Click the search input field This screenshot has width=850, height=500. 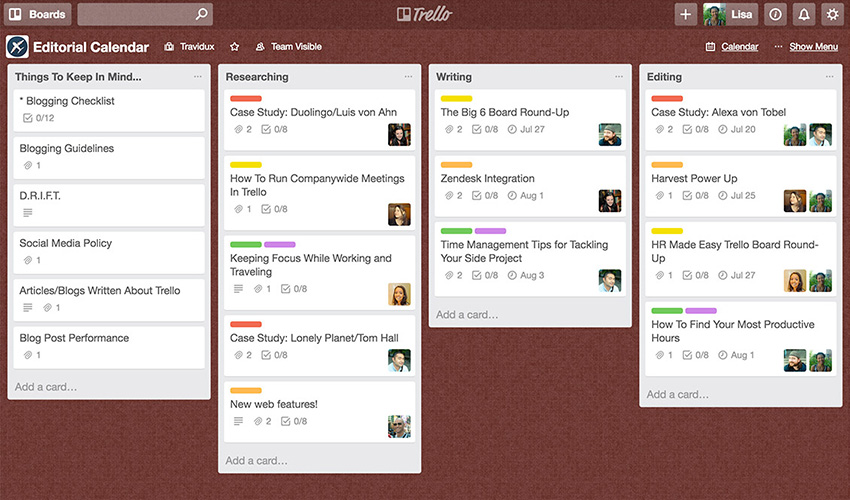pyautogui.click(x=145, y=14)
